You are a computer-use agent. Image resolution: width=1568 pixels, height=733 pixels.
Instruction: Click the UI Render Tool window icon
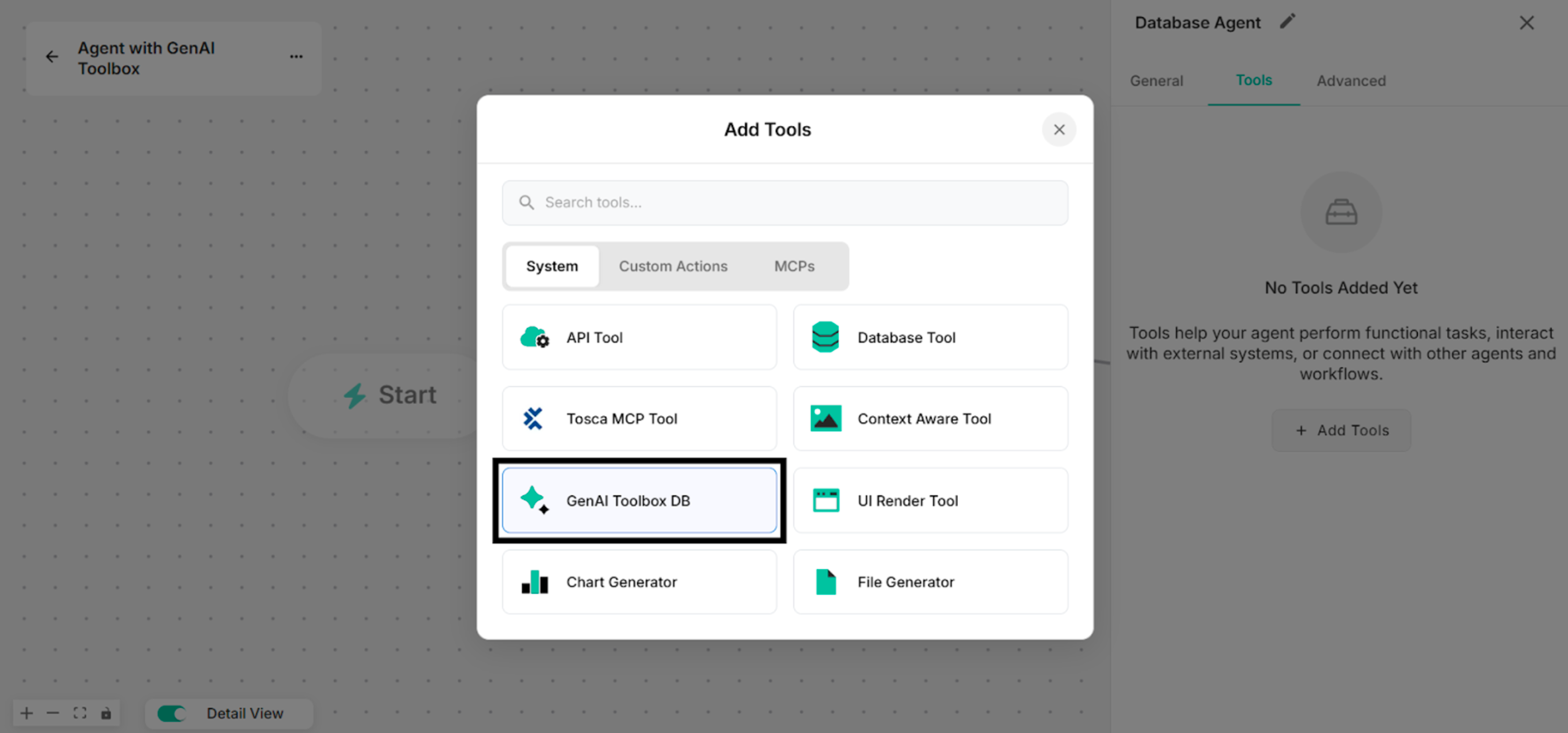(x=826, y=500)
